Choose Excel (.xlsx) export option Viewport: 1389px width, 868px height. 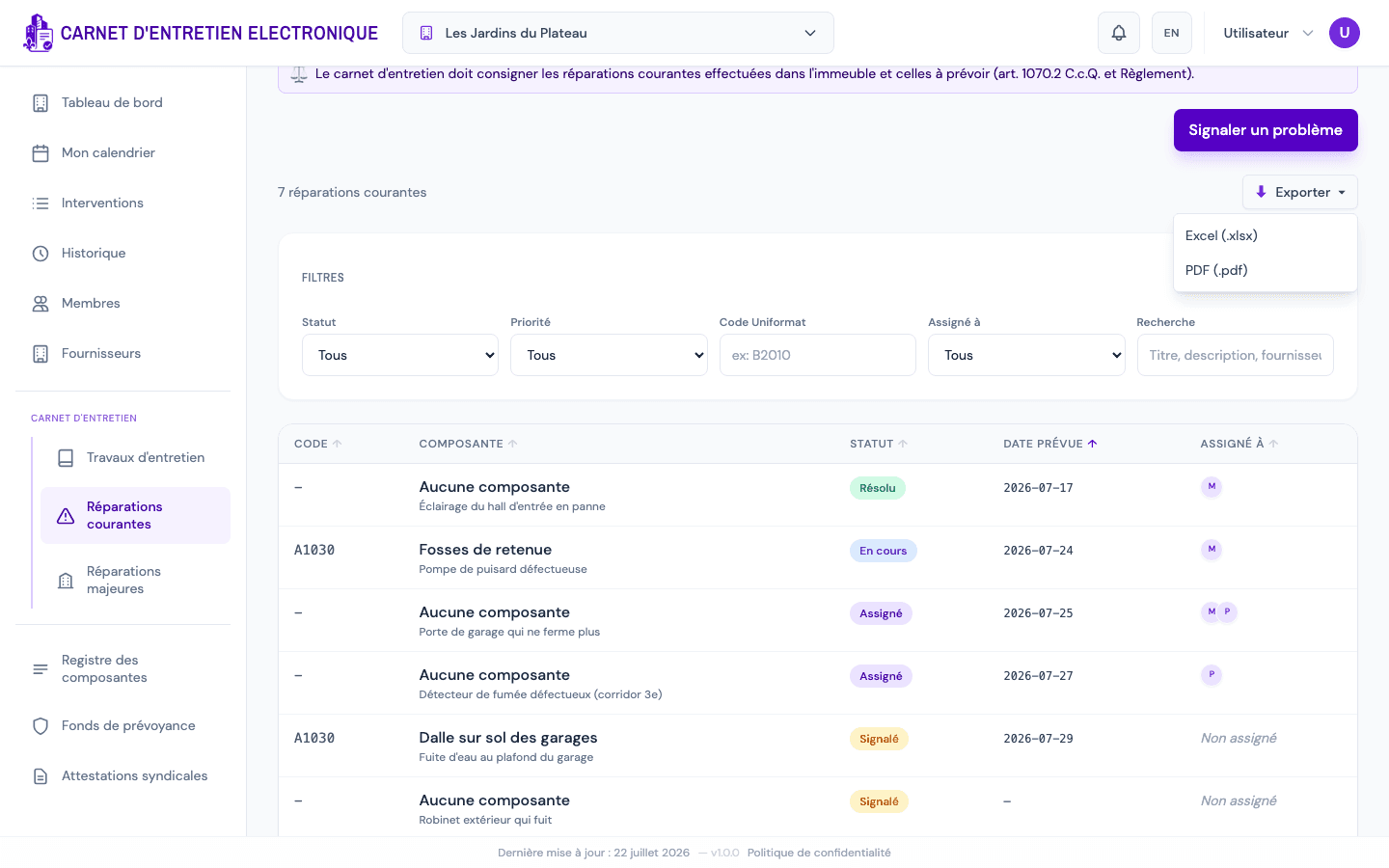(x=1266, y=235)
